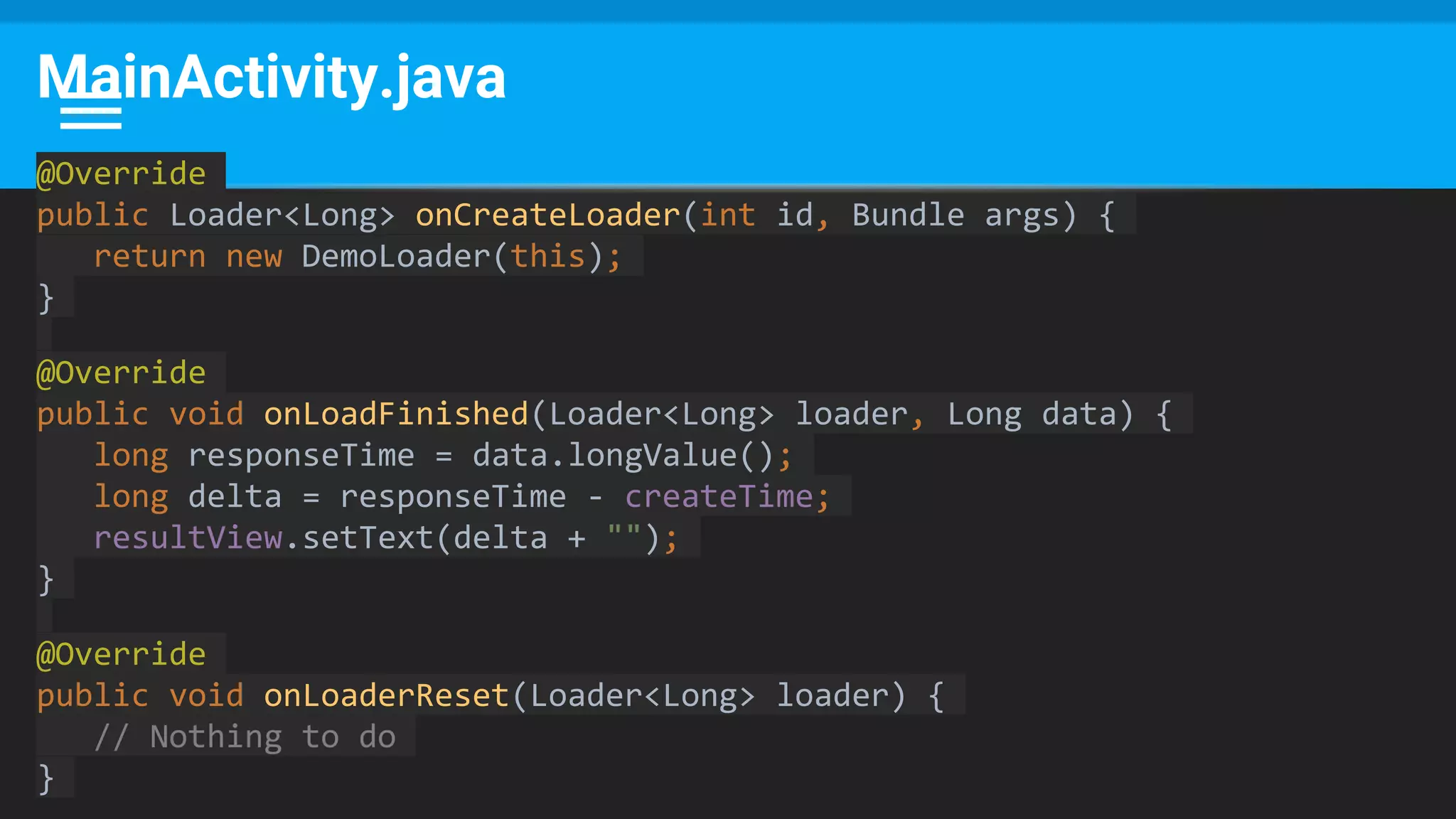
Task: Click the MainActivity.java slide title
Action: [272, 78]
